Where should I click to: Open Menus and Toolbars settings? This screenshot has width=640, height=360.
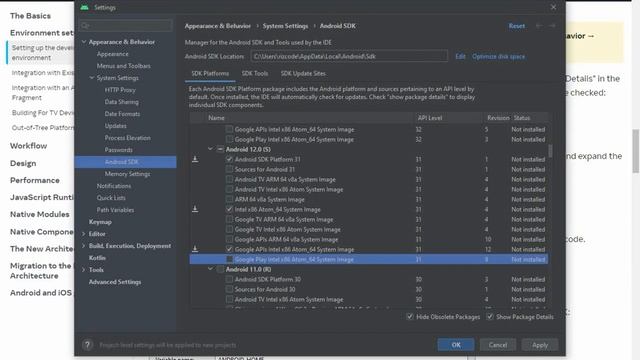(x=124, y=66)
